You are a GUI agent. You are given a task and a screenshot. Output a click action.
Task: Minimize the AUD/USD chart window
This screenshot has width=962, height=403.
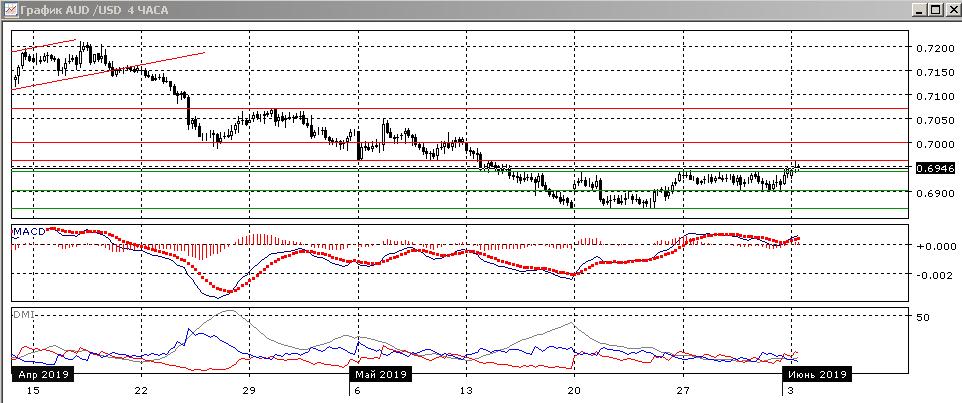click(x=918, y=9)
